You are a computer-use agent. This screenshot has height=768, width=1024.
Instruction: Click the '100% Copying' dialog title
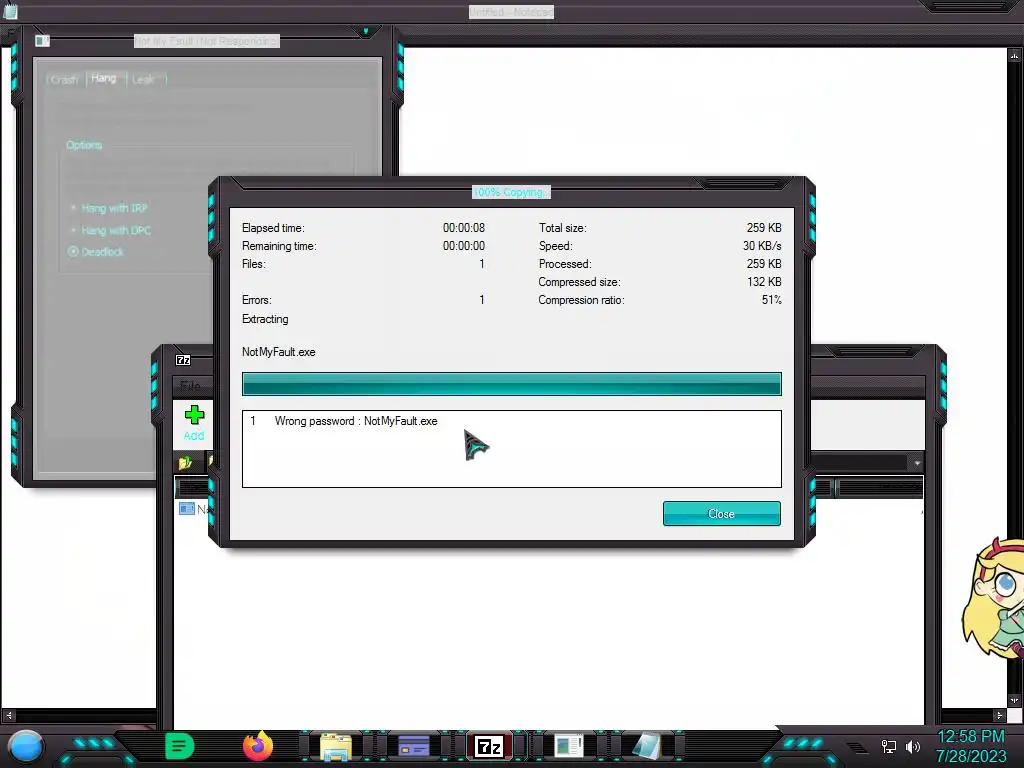511,192
